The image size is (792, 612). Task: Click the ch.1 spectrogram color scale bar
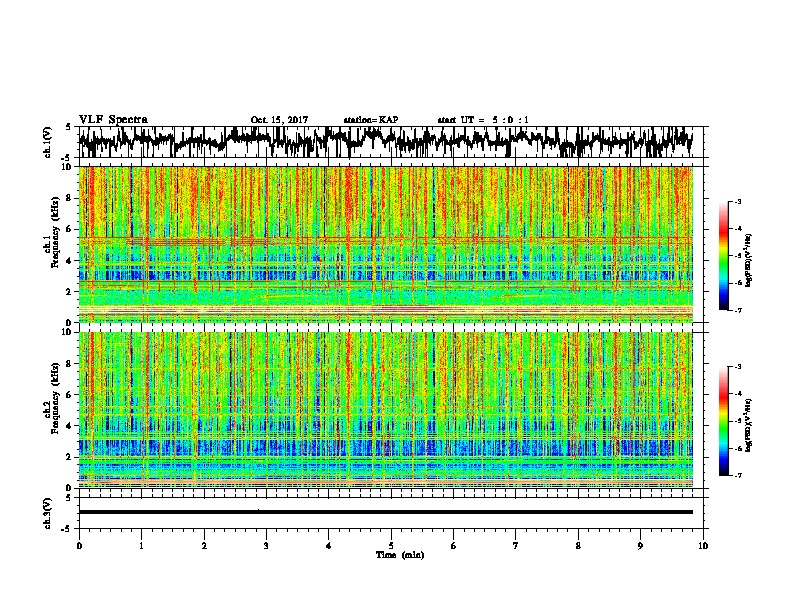pyautogui.click(x=723, y=256)
